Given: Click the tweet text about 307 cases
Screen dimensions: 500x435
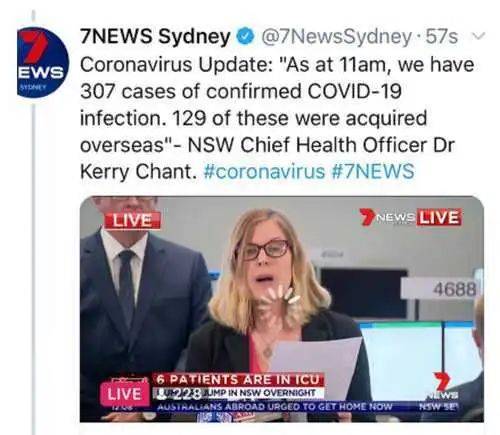Looking at the screenshot, I should (x=277, y=118).
